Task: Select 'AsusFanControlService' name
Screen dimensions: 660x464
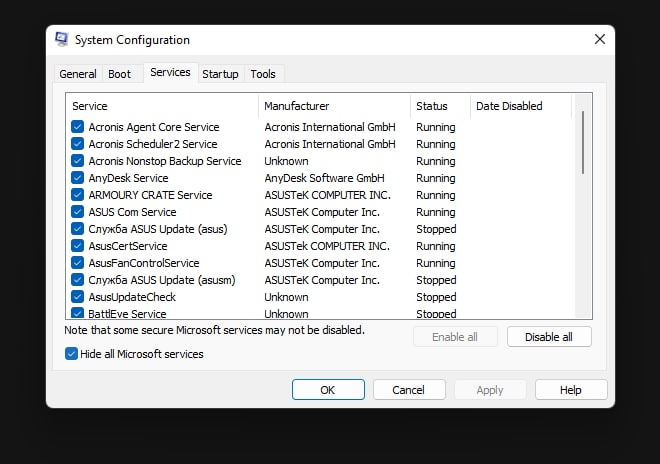Action: coord(144,263)
